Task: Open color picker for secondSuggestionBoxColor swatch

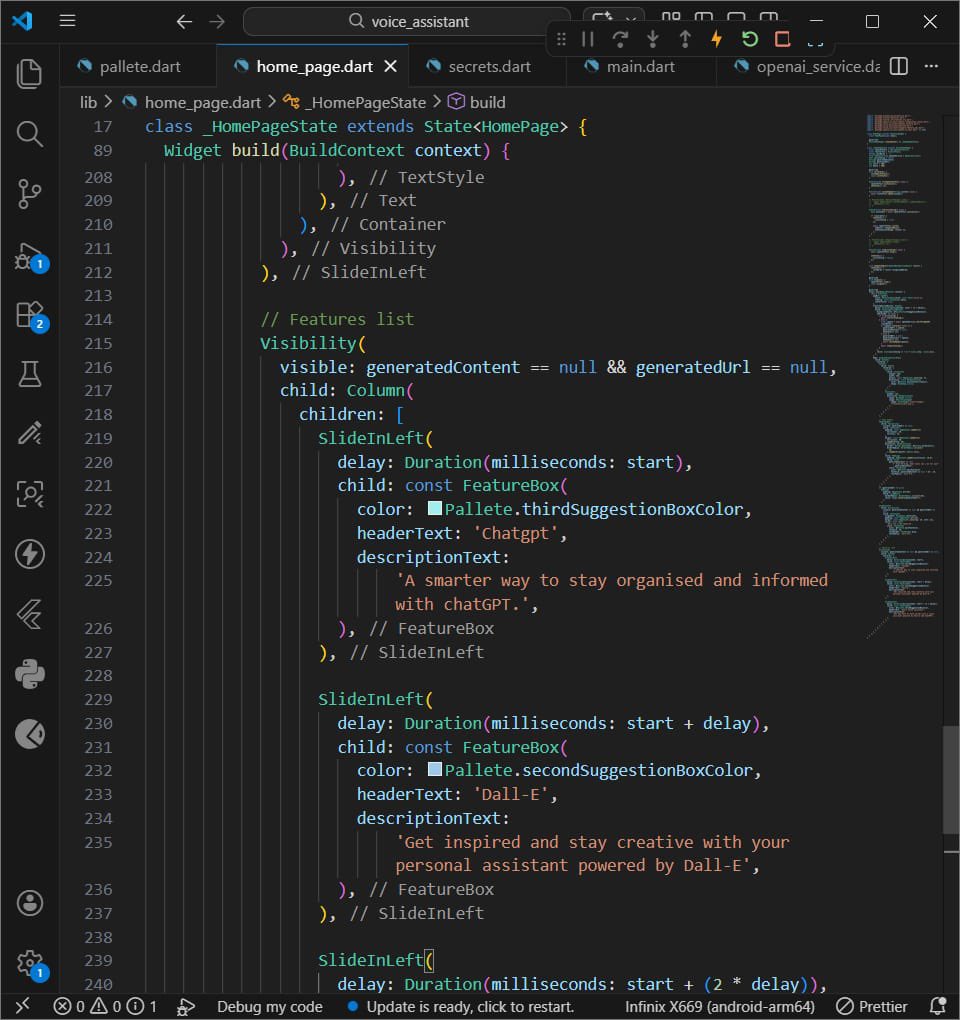Action: [434, 770]
